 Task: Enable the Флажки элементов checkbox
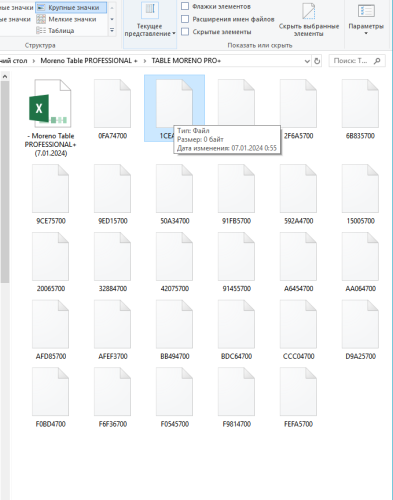tap(185, 6)
